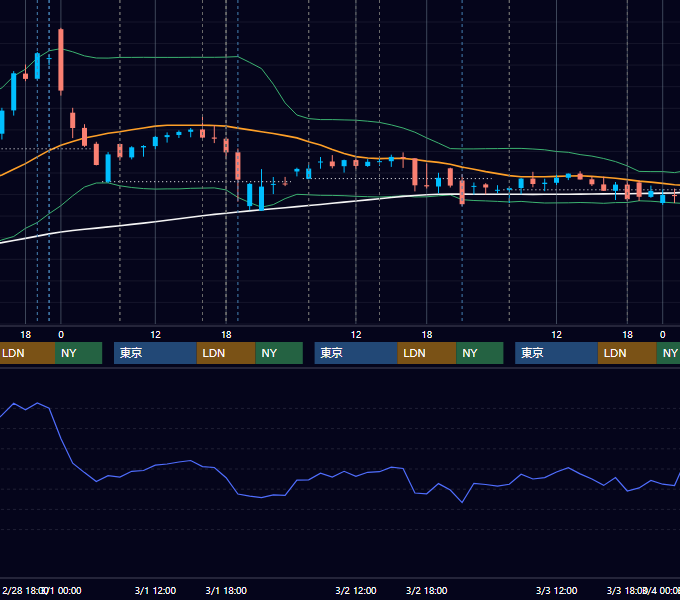The image size is (680, 600).
Task: Click the 3/2 18:00 date label
Action: pos(426,590)
